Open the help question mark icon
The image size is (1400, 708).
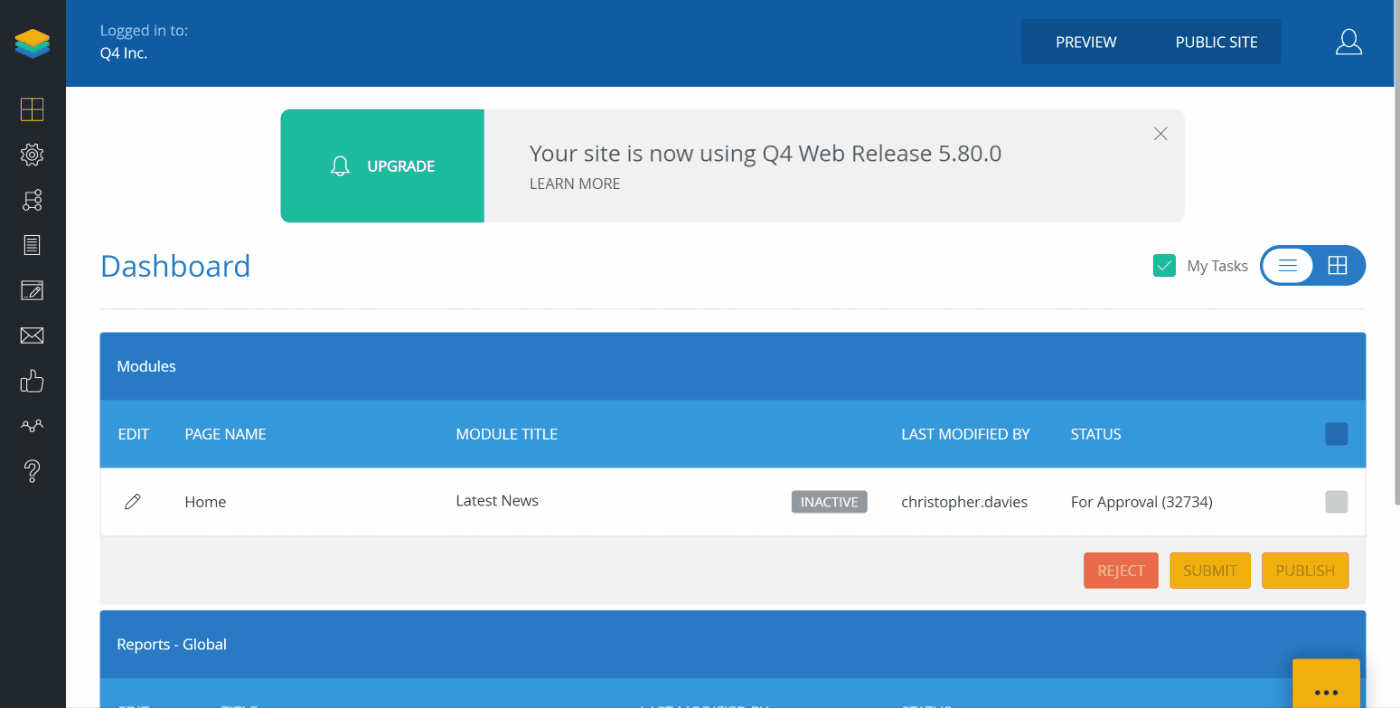pos(32,471)
